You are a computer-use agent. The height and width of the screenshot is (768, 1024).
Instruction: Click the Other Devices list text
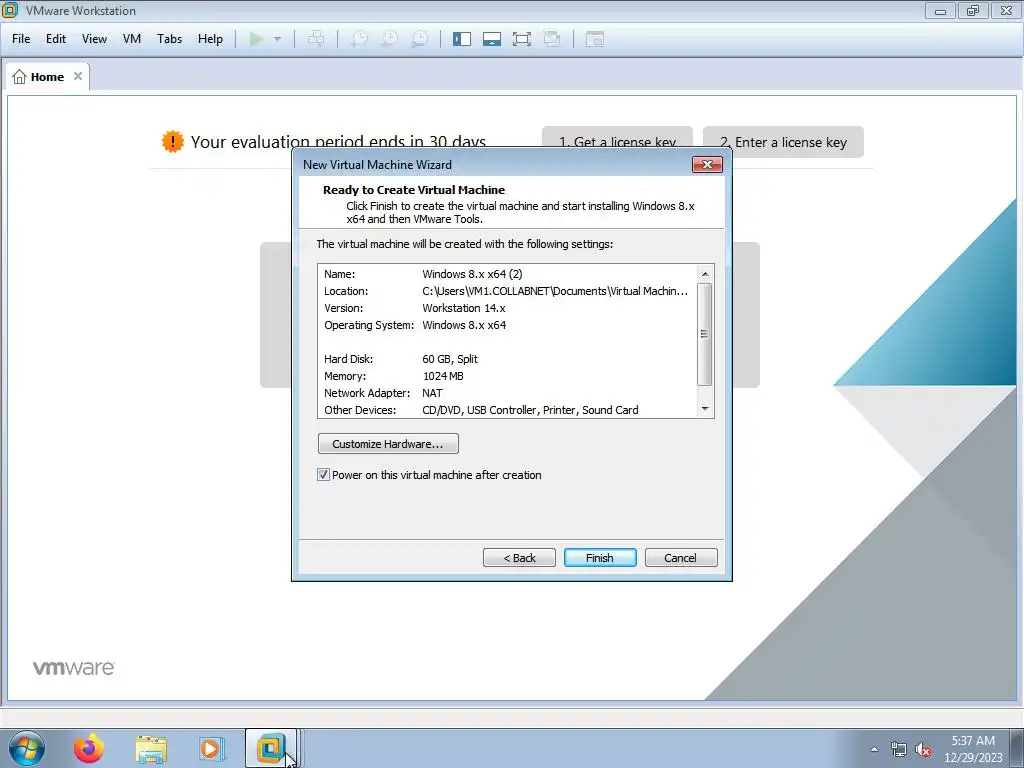click(530, 410)
